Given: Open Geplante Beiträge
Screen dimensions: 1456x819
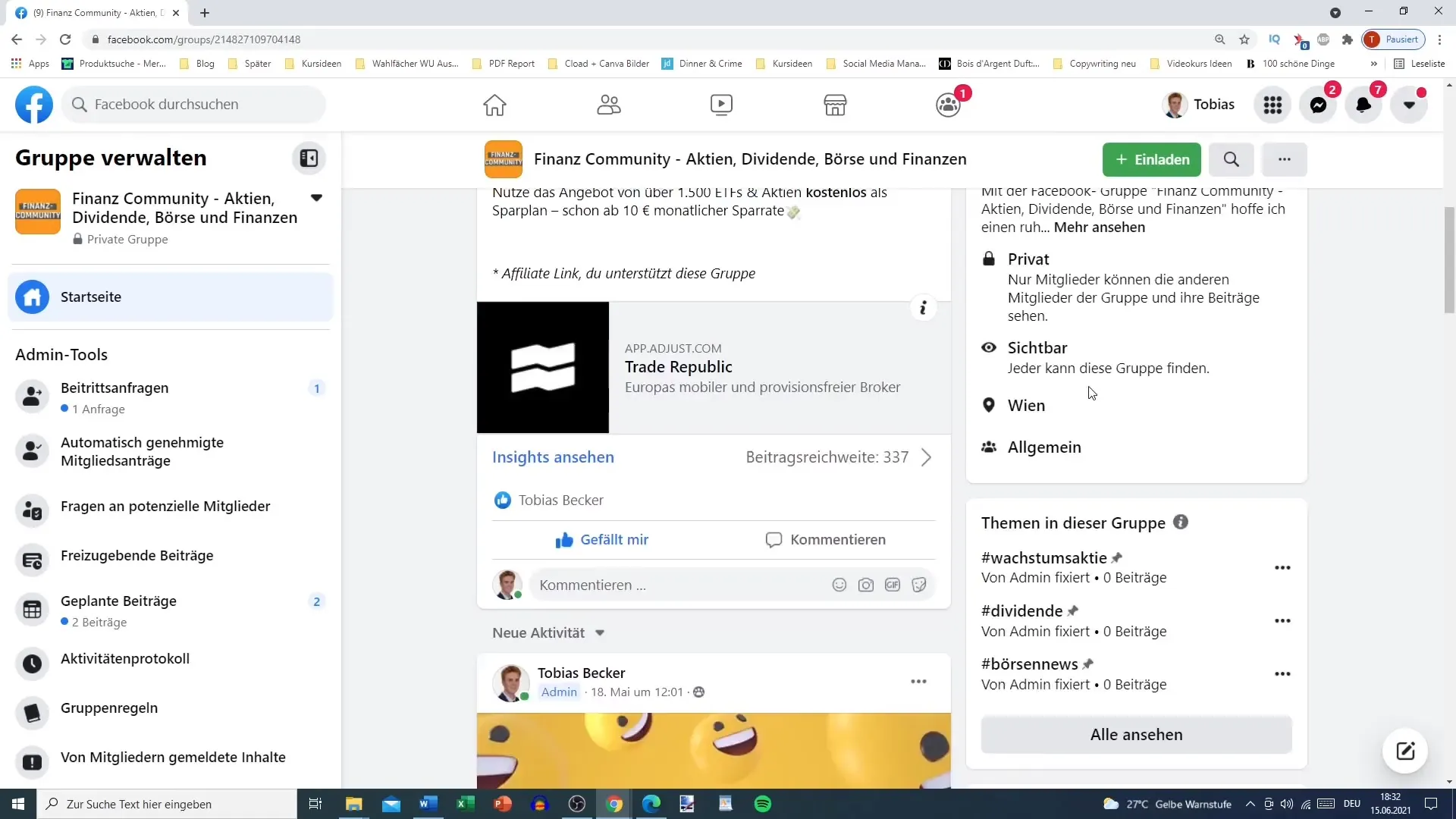Looking at the screenshot, I should [x=171, y=610].
